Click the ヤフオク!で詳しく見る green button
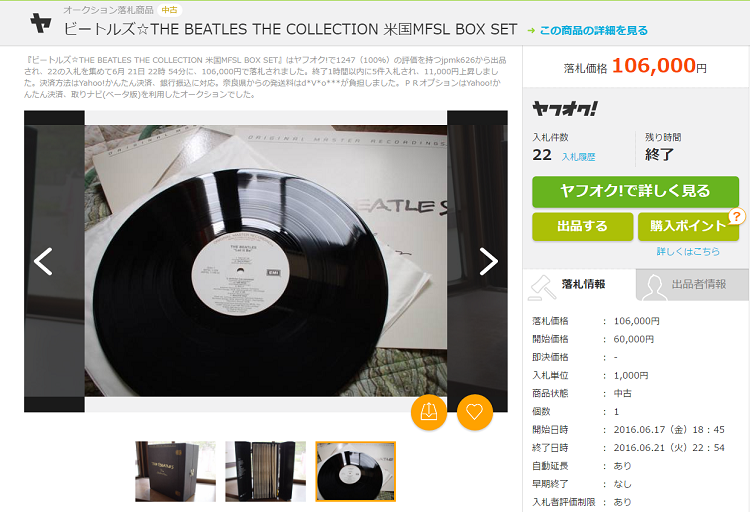Viewport: 750px width, 512px height. click(x=635, y=191)
